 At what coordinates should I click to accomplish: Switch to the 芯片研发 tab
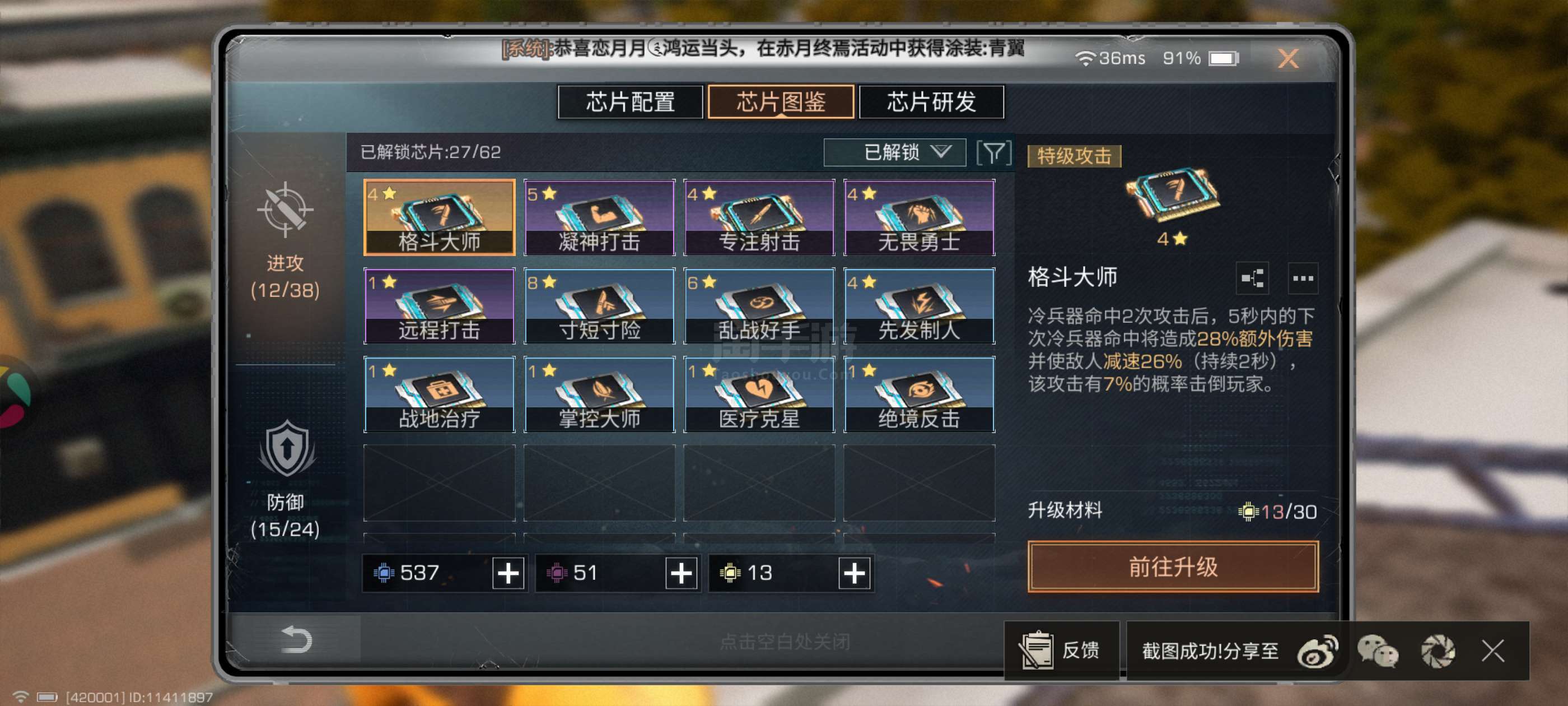(x=931, y=102)
